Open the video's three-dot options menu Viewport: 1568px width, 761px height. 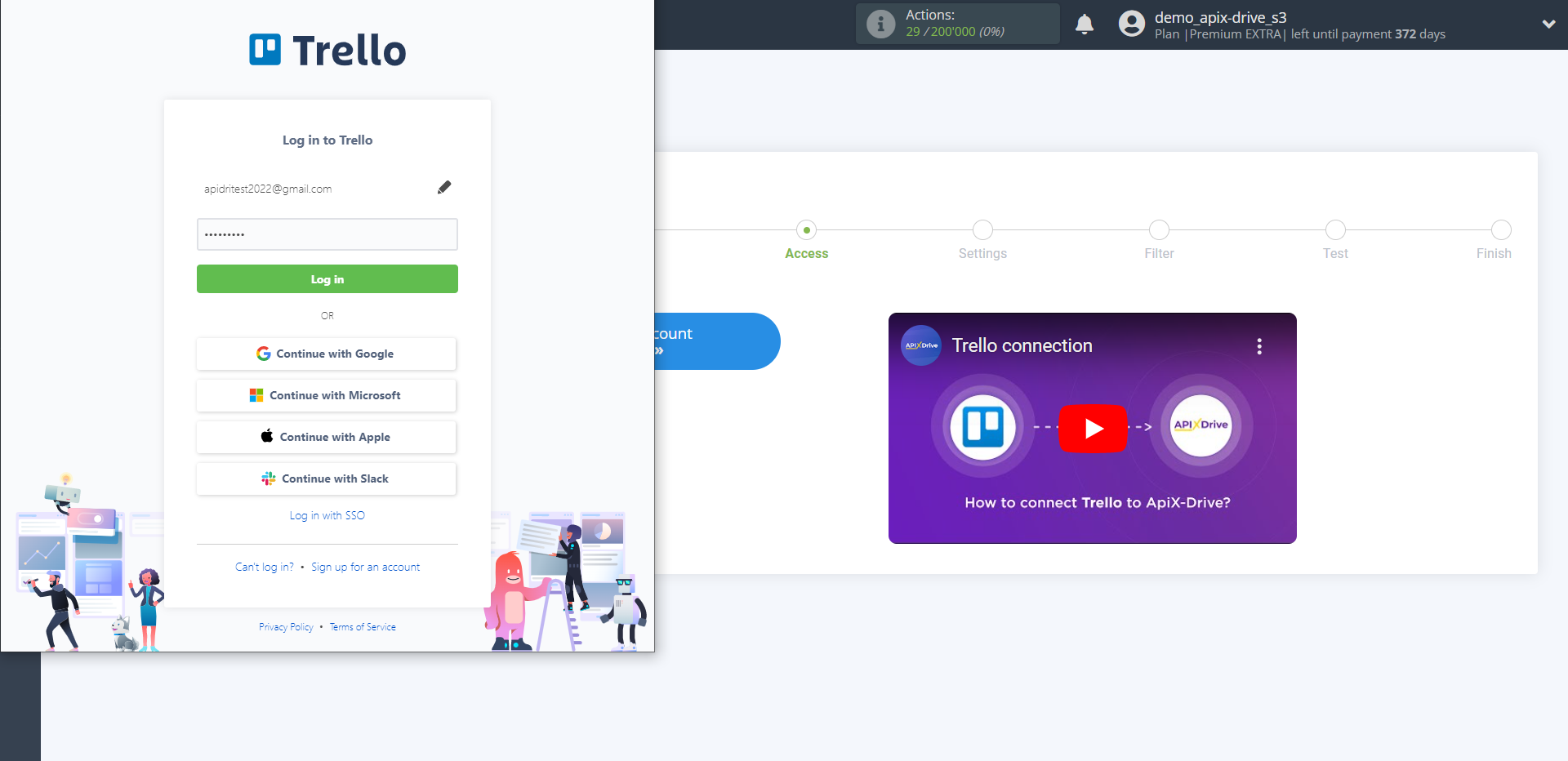(1259, 346)
